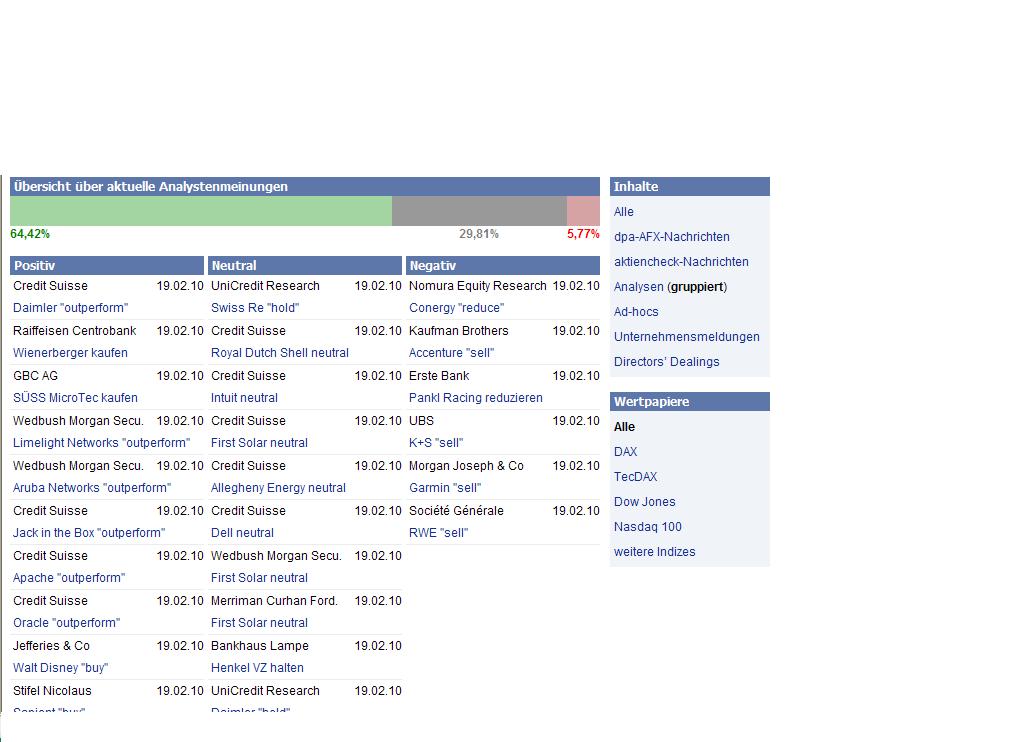Switch analyses to gruppiert view
The image size is (1024, 742).
(x=697, y=287)
